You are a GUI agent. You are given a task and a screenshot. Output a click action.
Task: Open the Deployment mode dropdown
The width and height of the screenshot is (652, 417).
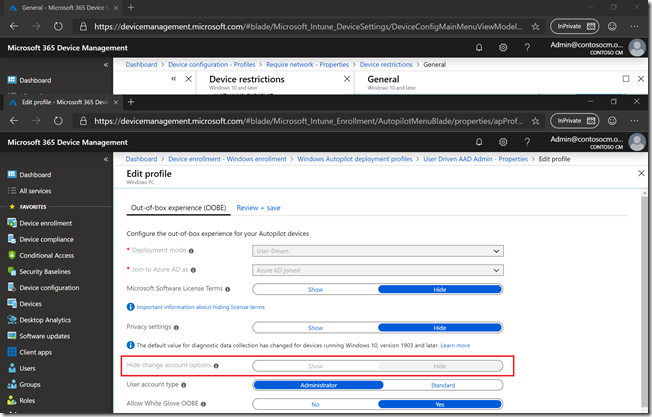click(x=377, y=251)
